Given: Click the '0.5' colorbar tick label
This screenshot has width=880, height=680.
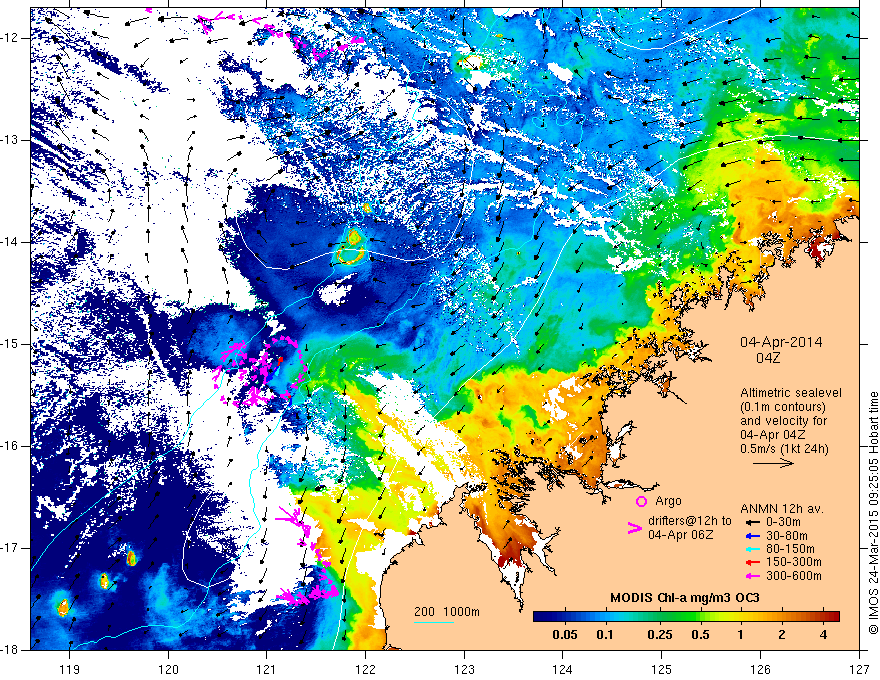Looking at the screenshot, I should [700, 635].
